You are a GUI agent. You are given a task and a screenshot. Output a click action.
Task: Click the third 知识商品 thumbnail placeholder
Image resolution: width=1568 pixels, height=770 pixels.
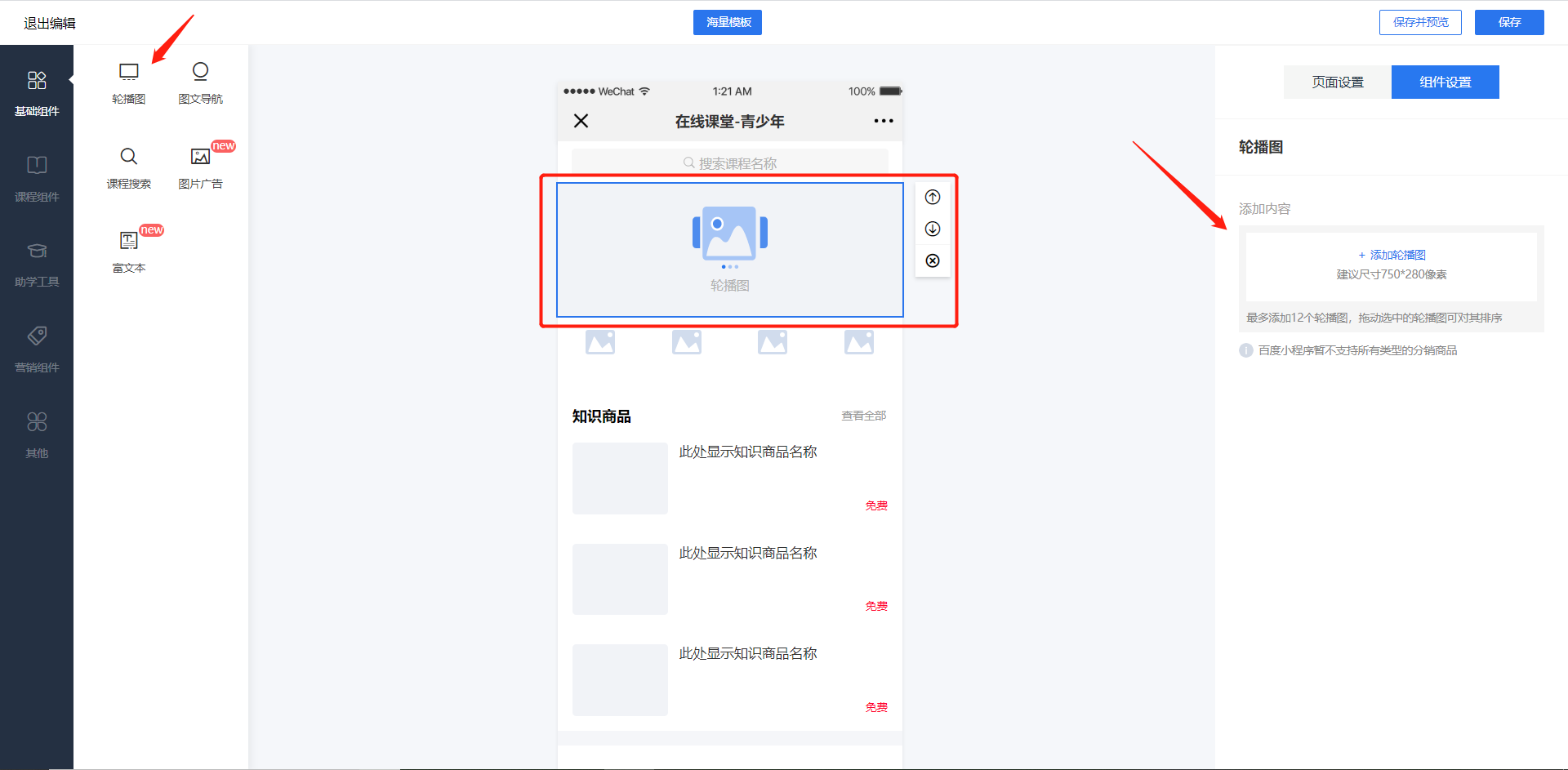(620, 680)
